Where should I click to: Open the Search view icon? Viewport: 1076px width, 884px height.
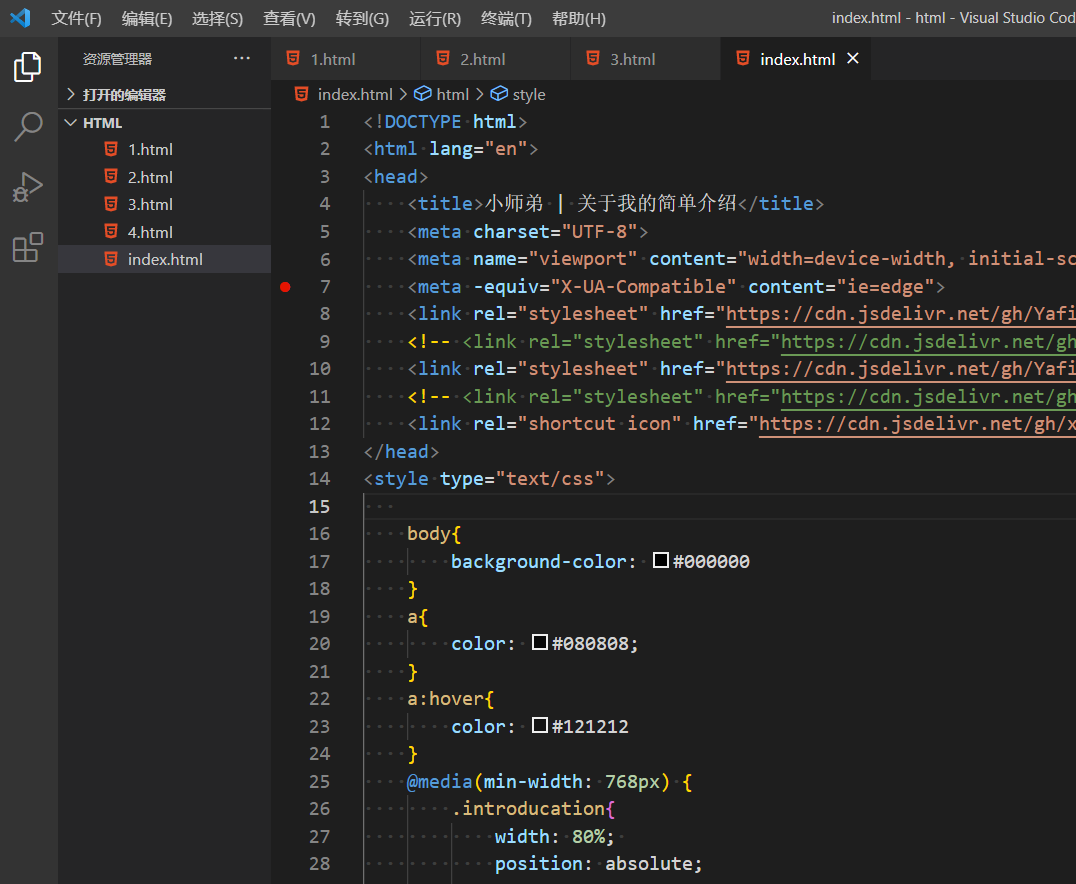[27, 126]
